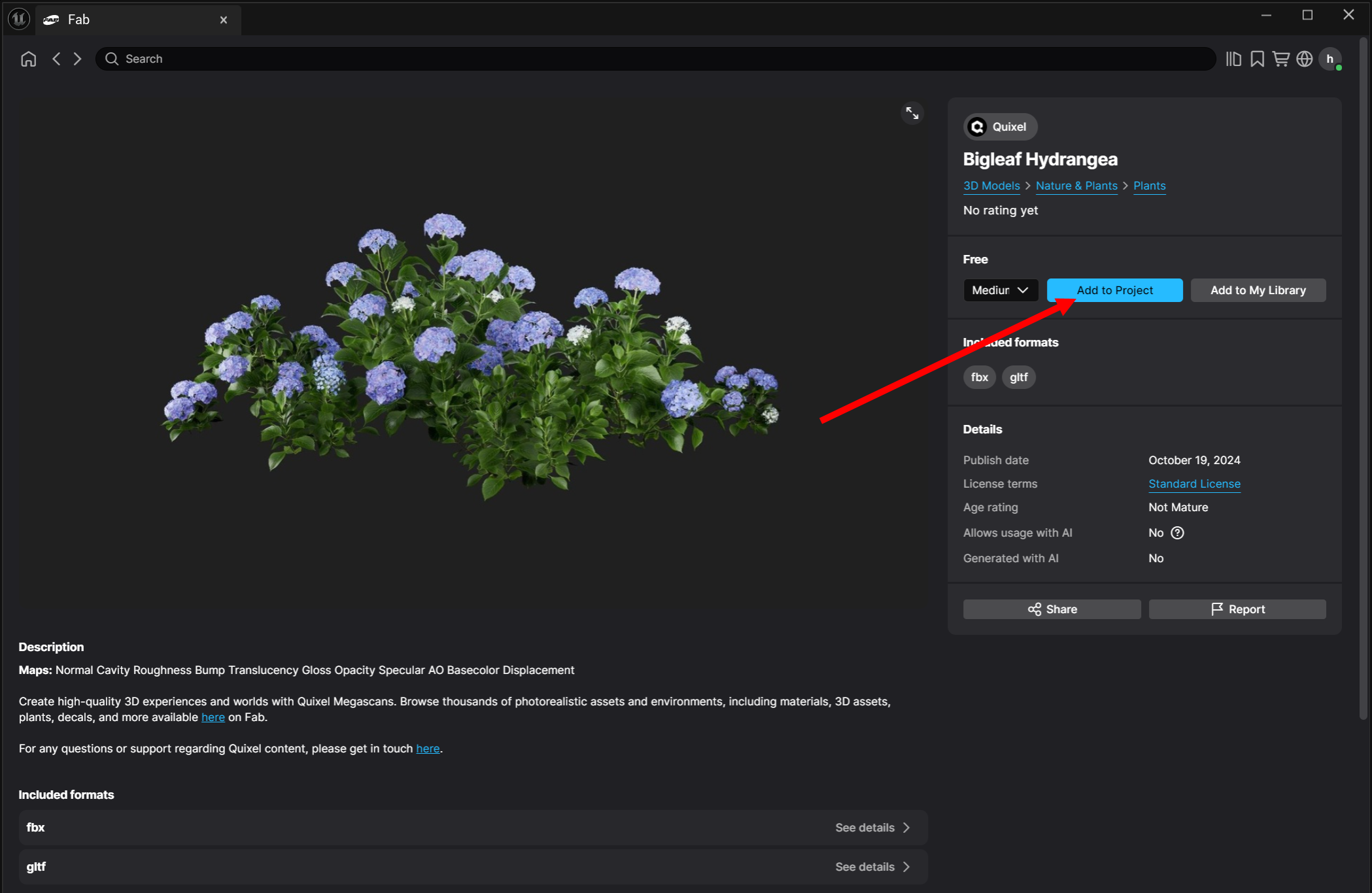Screen dimensions: 1372x893
Task: Go back with the left arrow
Action: pos(56,59)
